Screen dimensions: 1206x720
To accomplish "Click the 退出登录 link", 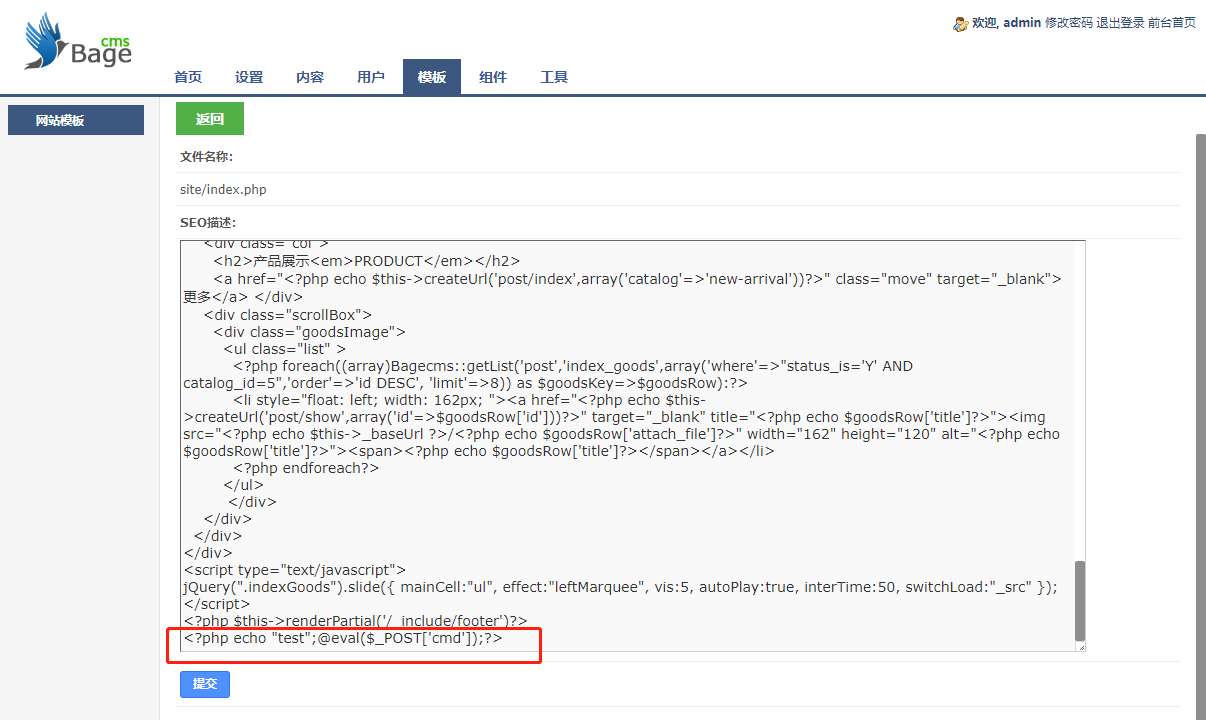I will point(1120,23).
